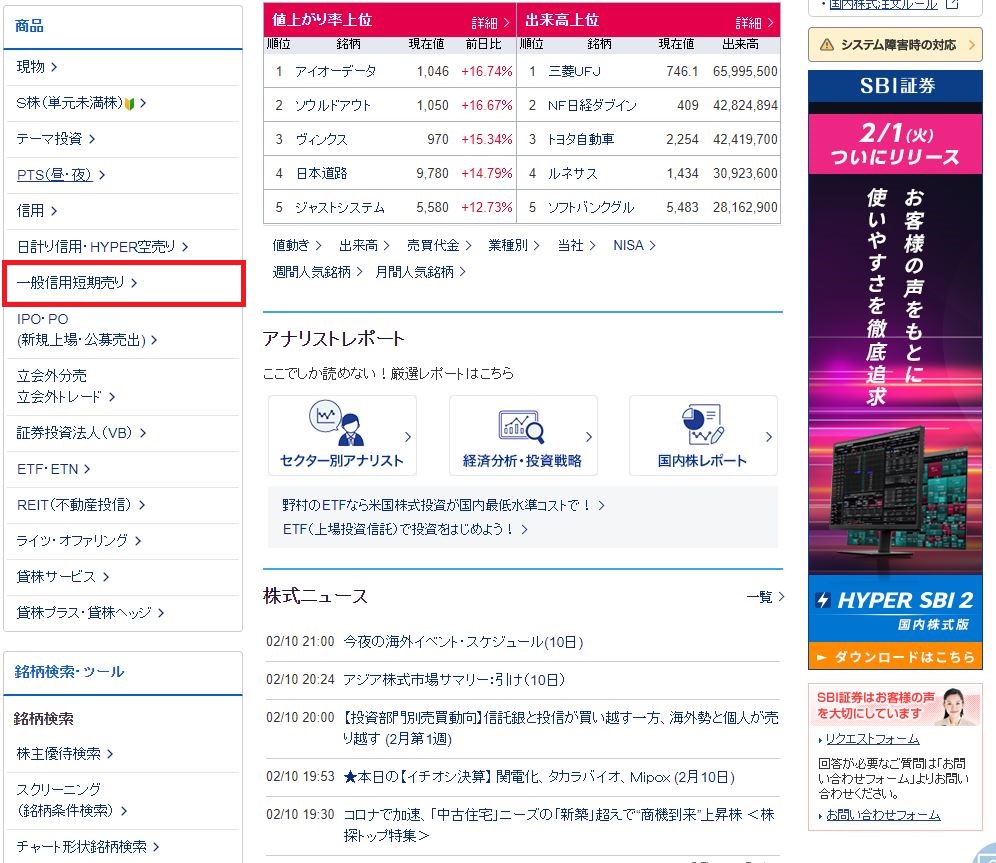Viewport: 996px width, 863px height.
Task: Open ライツ・オファリング link
Action: [79, 540]
